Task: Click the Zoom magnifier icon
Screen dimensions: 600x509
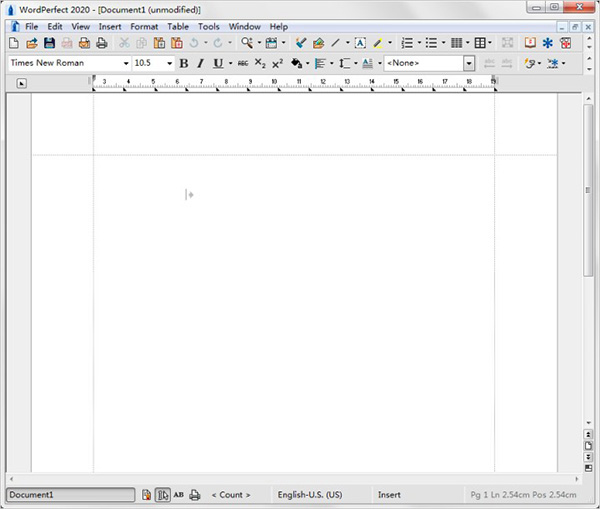Action: tap(247, 43)
